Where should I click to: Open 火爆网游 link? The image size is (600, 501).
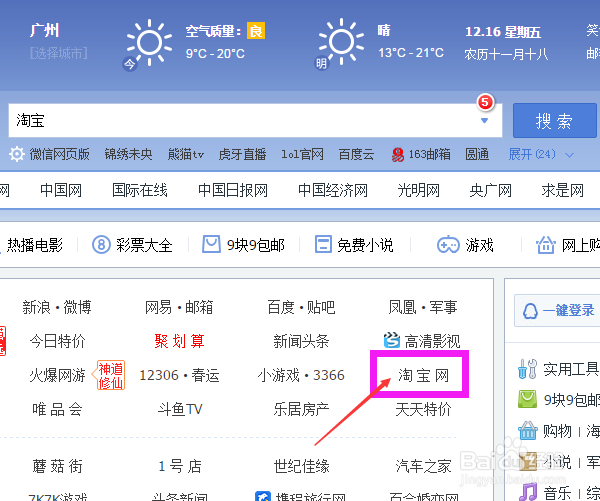(x=57, y=375)
